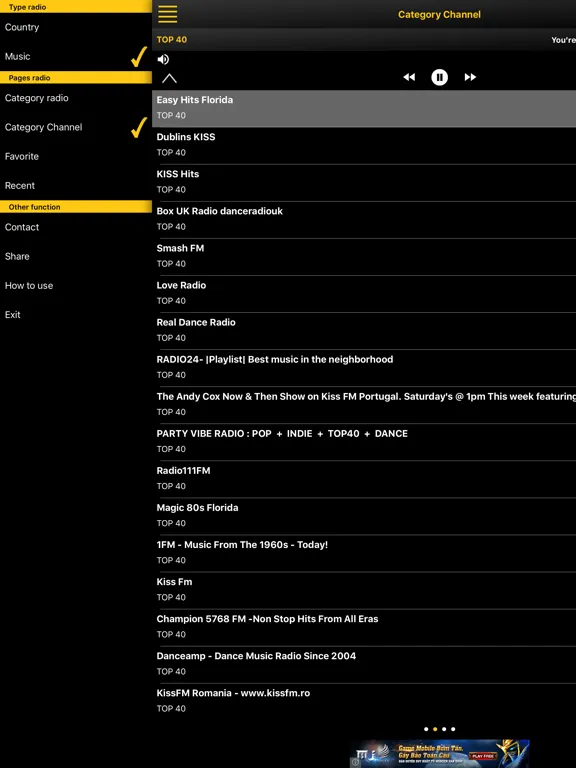Pause the current radio stream
The width and height of the screenshot is (576, 768).
tap(439, 77)
